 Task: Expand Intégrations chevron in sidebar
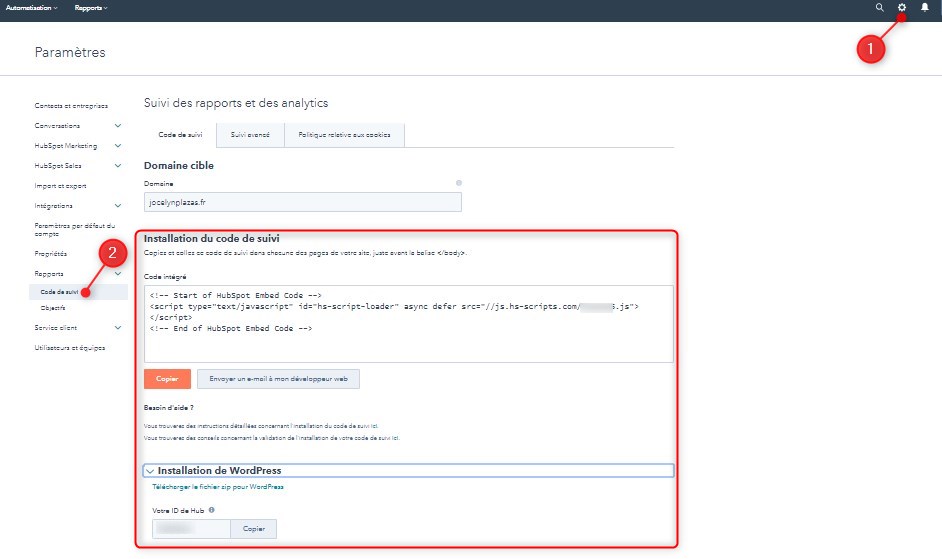(x=118, y=206)
